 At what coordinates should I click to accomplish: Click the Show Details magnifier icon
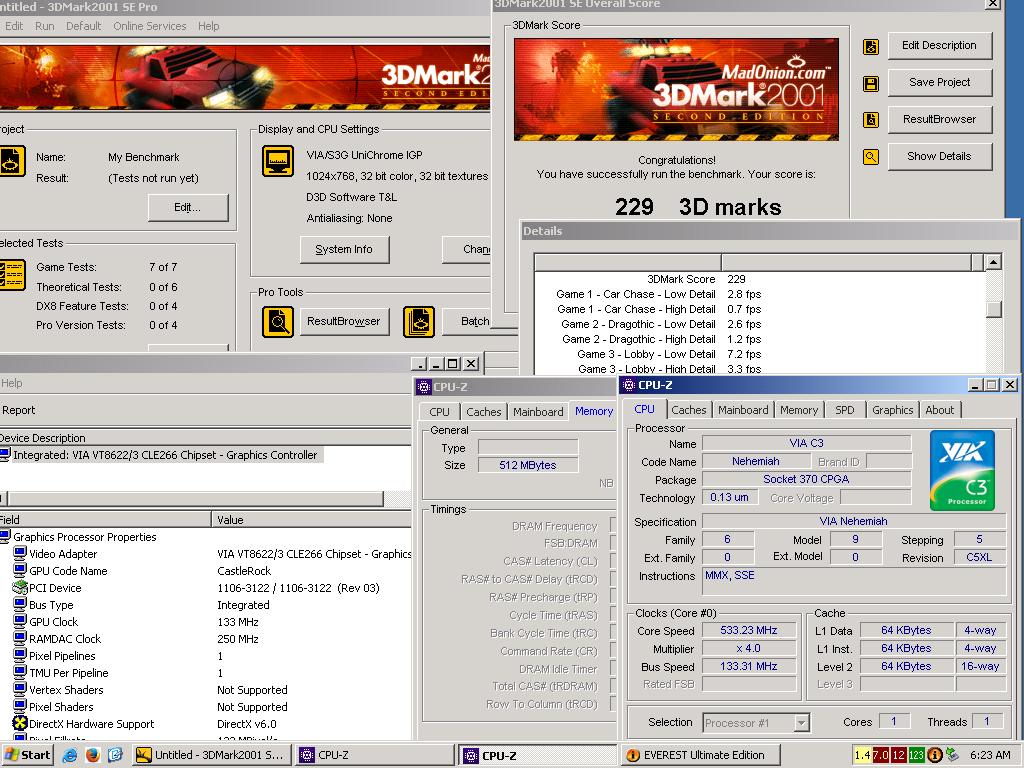point(871,157)
